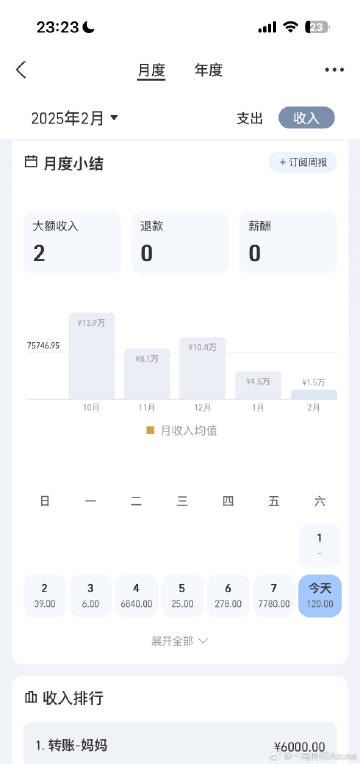Open the 2025年2月 month dropdown
The width and height of the screenshot is (360, 764).
click(x=75, y=118)
